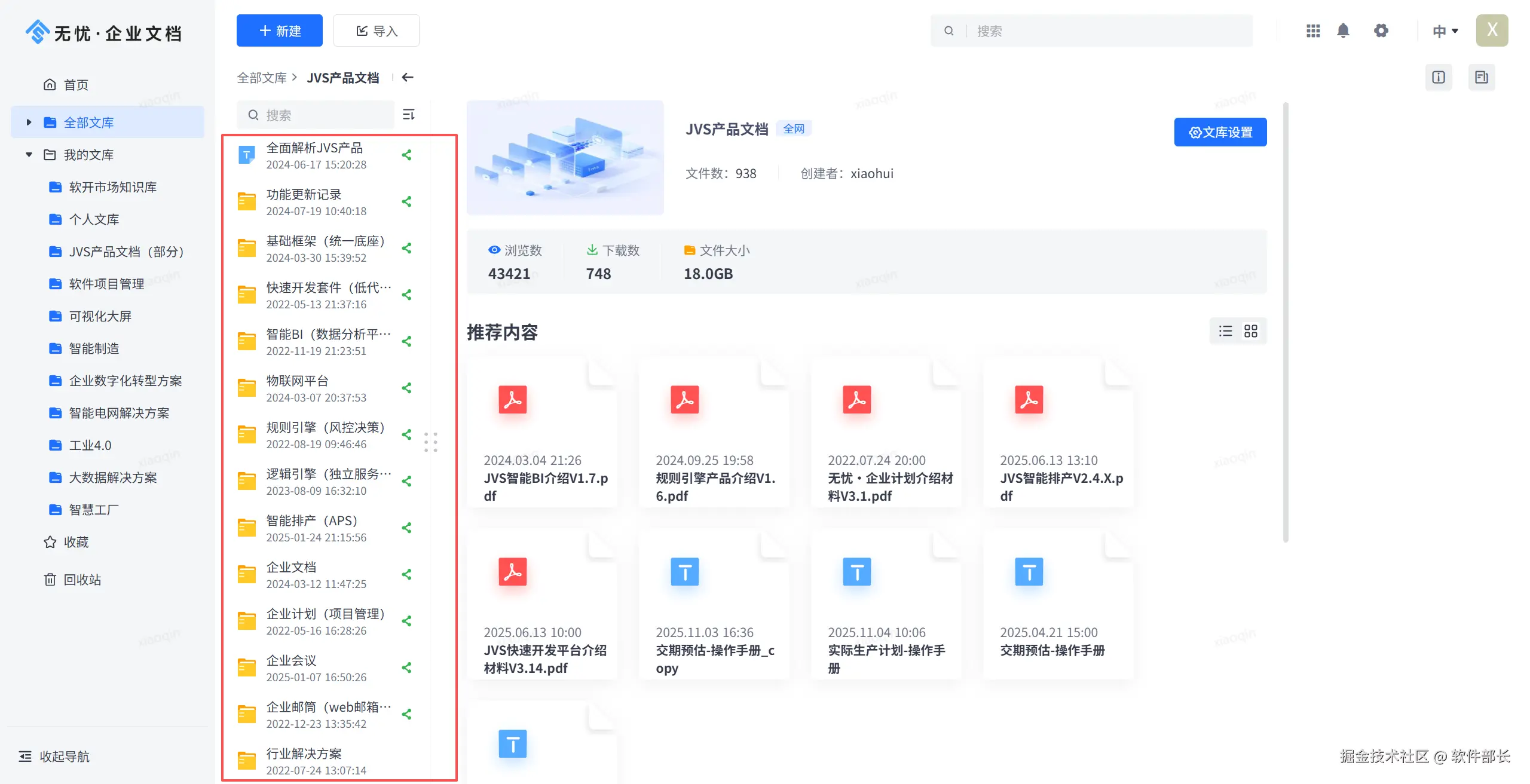This screenshot has width=1530, height=784.
Task: Open the language dropdown 中
Action: pyautogui.click(x=1445, y=30)
